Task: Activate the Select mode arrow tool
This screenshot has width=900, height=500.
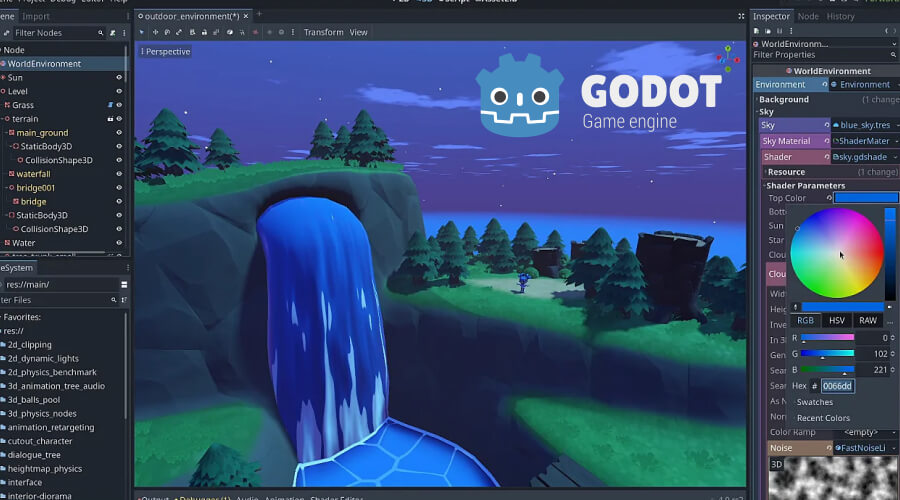Action: pyautogui.click(x=142, y=32)
